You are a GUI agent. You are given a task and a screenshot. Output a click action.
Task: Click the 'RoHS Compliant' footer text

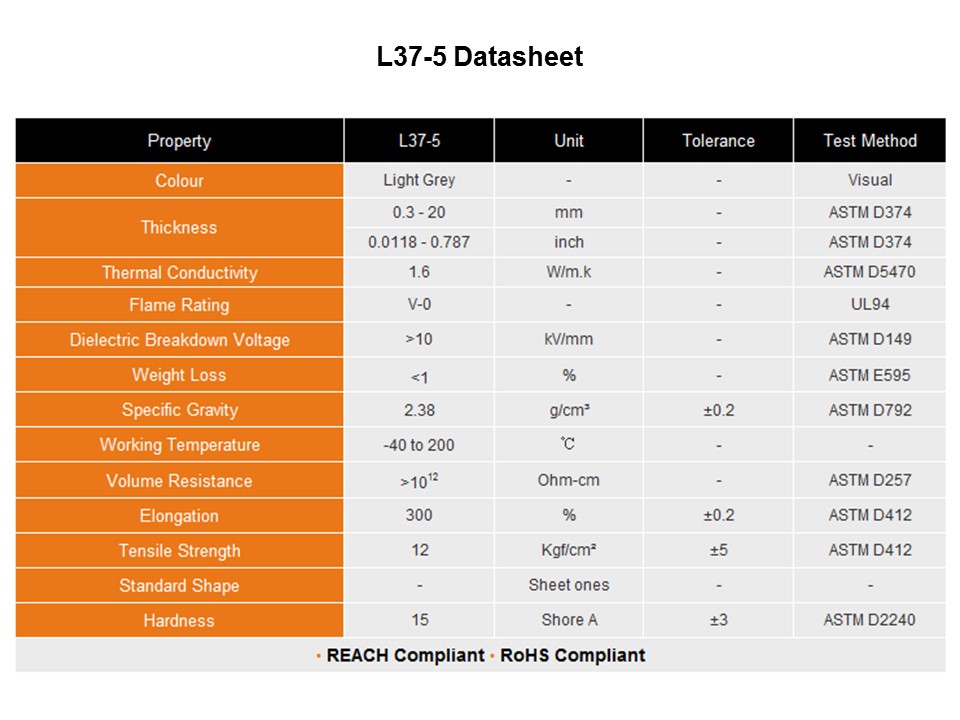pos(572,655)
